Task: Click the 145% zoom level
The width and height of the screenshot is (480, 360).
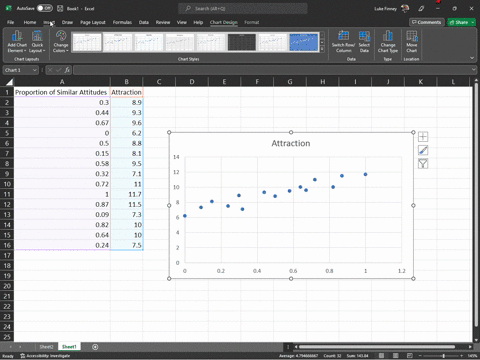Action: click(x=472, y=356)
